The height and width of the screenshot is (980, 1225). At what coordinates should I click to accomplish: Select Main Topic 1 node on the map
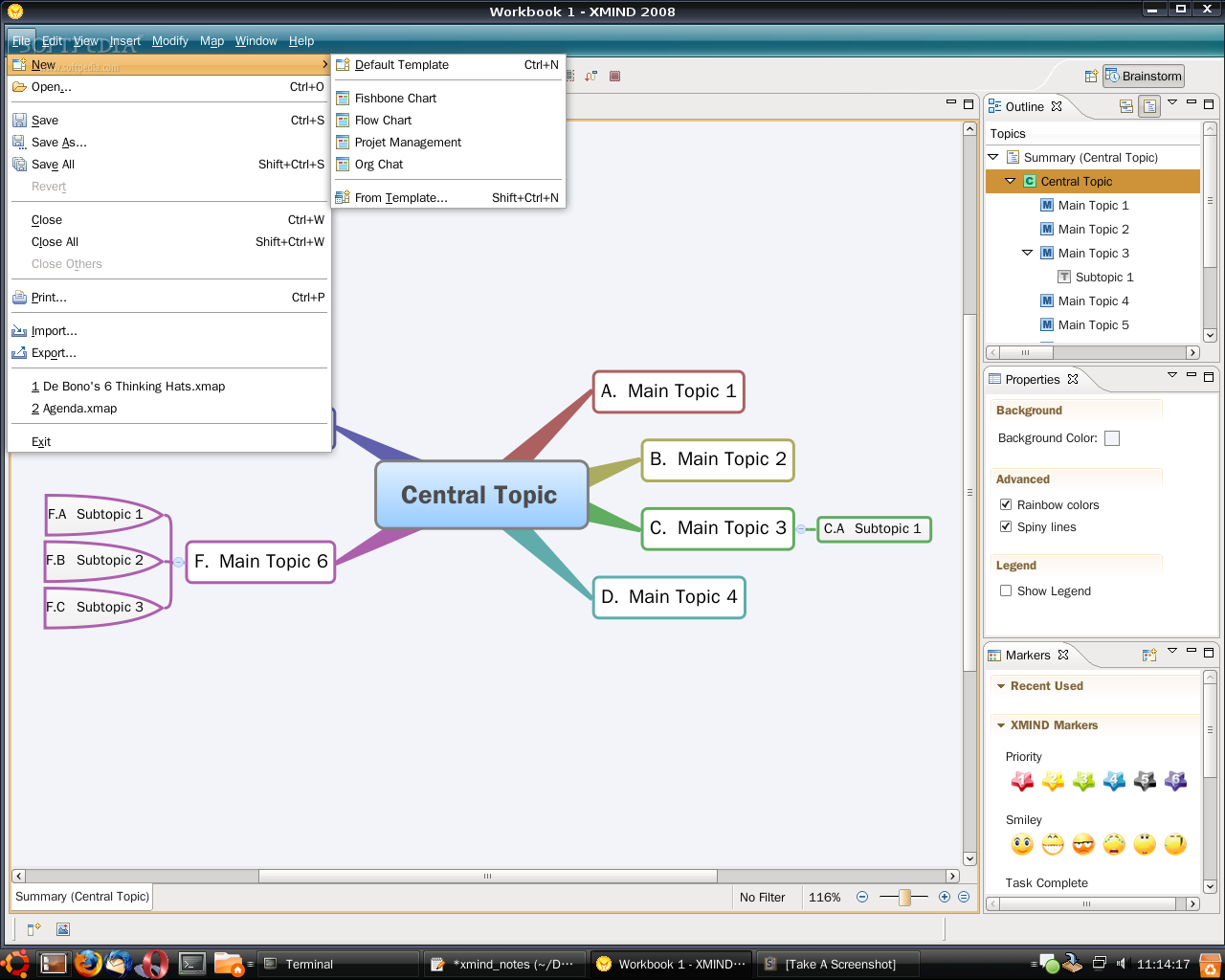(x=669, y=391)
